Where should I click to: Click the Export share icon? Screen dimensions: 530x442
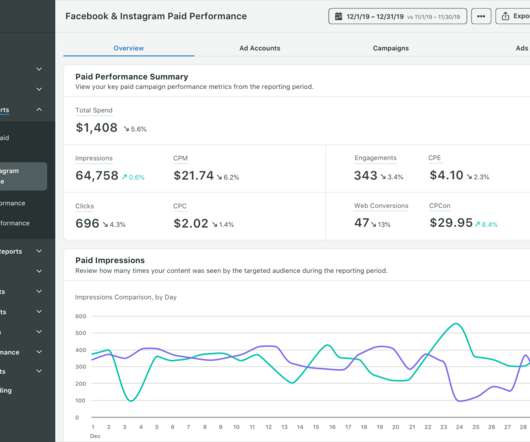(505, 16)
